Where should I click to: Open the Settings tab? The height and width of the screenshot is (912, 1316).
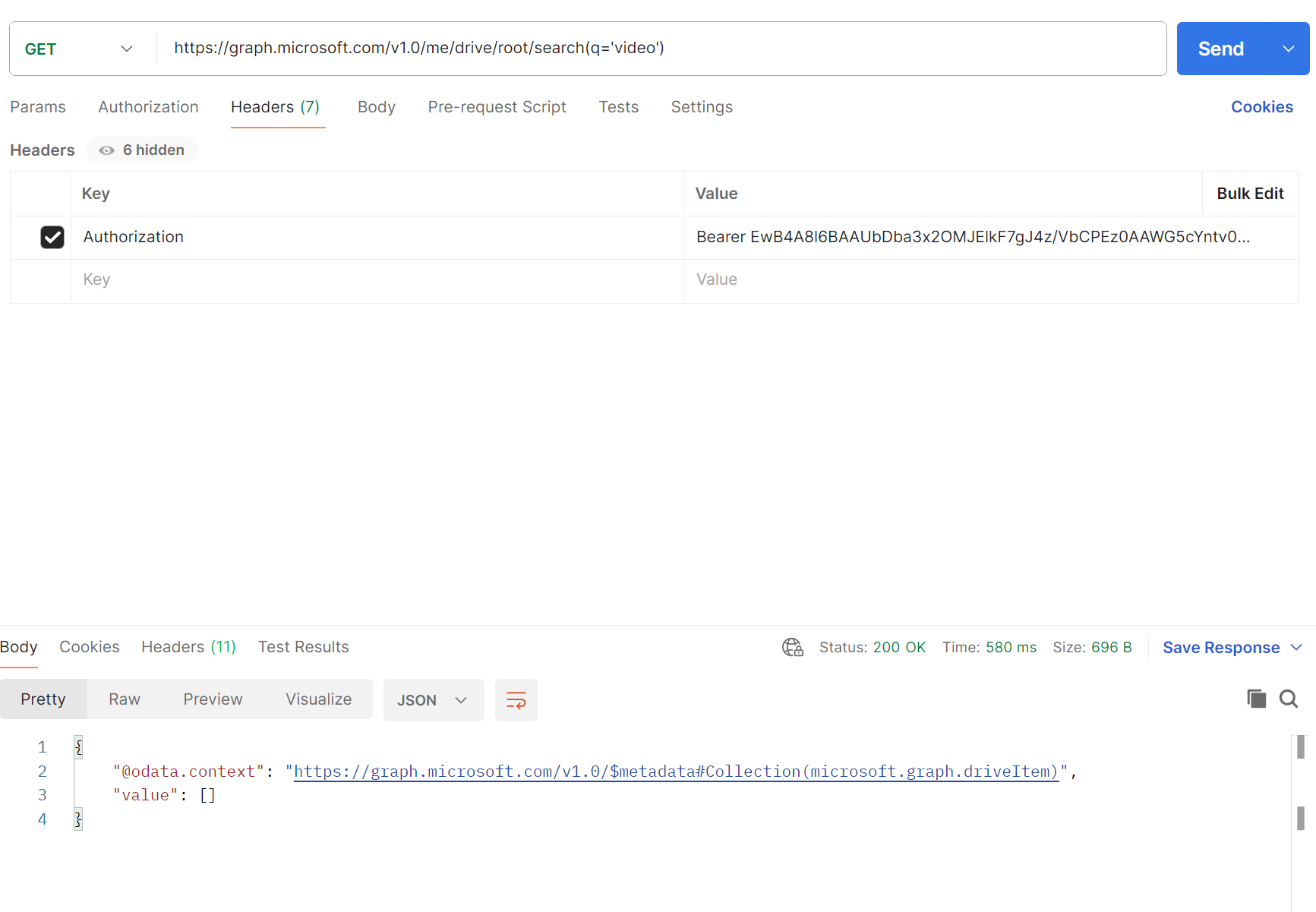702,107
